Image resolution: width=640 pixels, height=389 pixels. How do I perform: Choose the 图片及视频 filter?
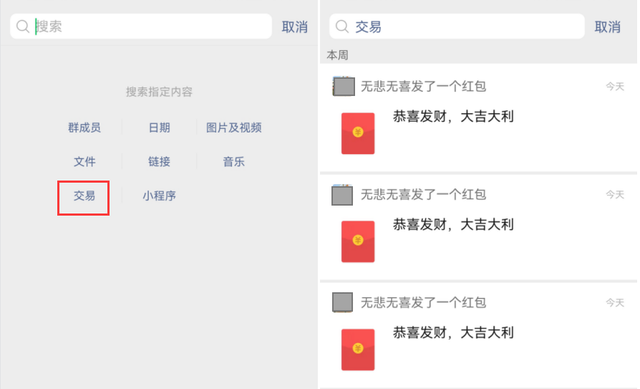(234, 128)
